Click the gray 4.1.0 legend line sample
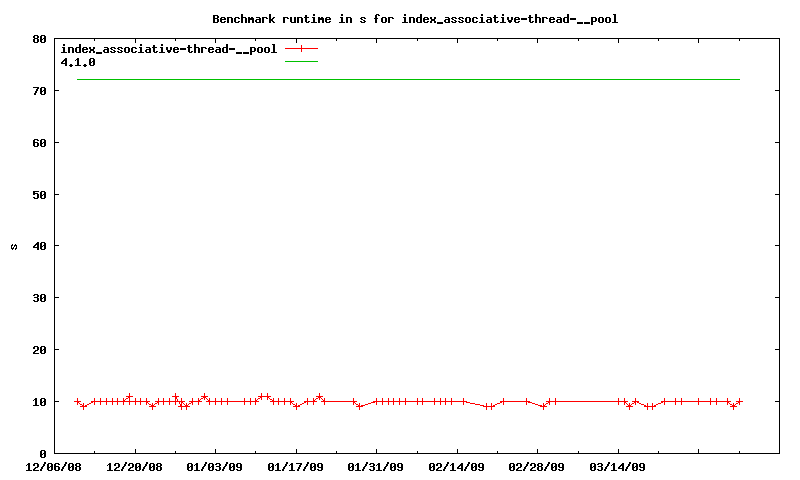The height and width of the screenshot is (480, 800). [x=301, y=61]
